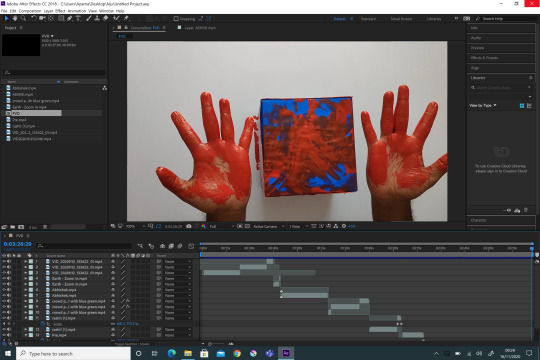Open the File menu
The width and height of the screenshot is (540, 360).
pos(4,11)
